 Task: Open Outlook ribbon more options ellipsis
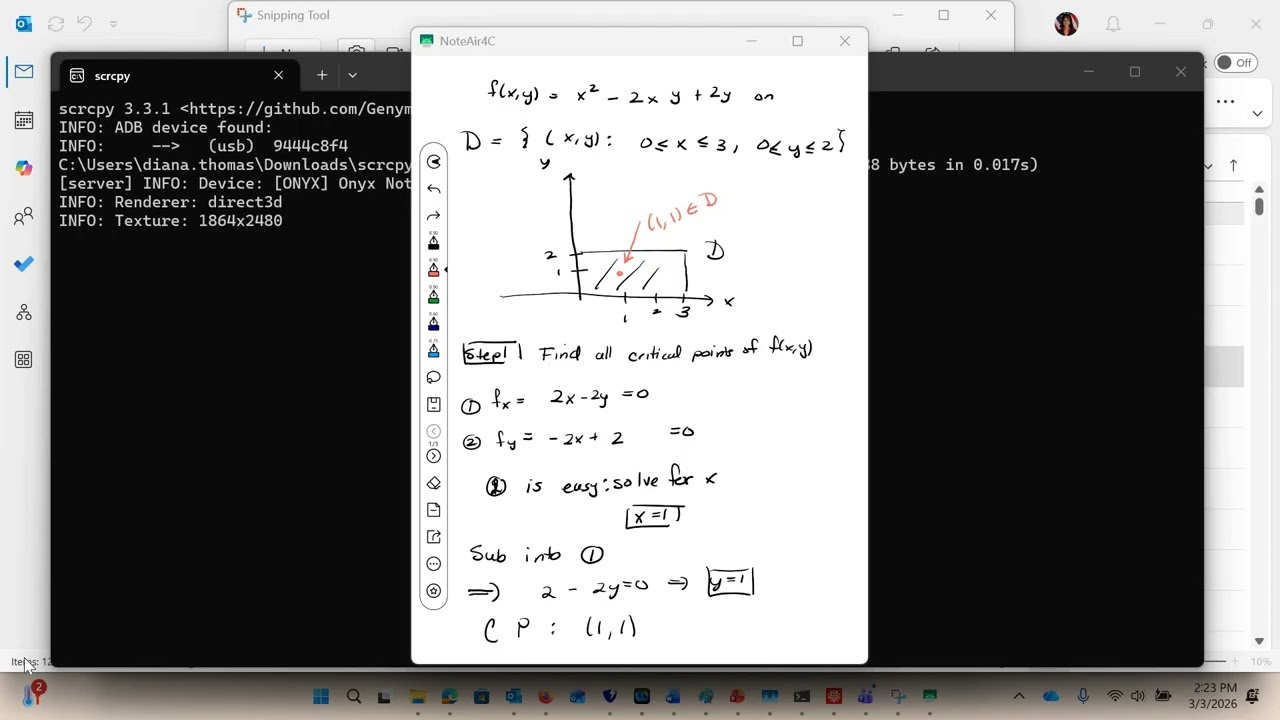1225,101
